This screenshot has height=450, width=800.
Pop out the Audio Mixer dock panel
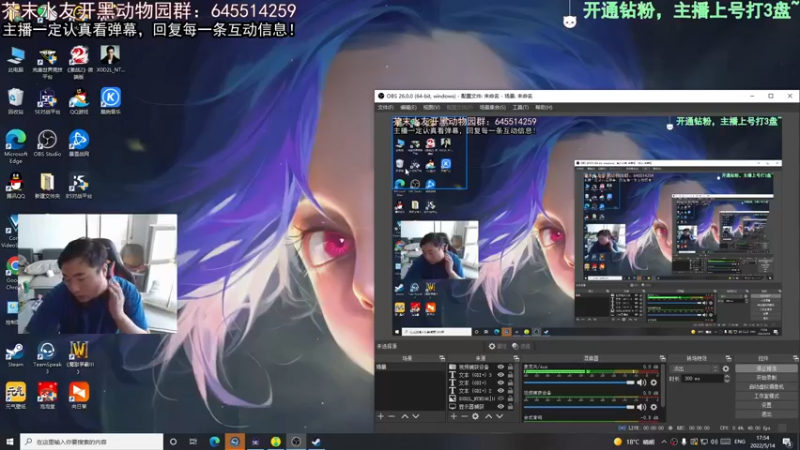tap(662, 358)
